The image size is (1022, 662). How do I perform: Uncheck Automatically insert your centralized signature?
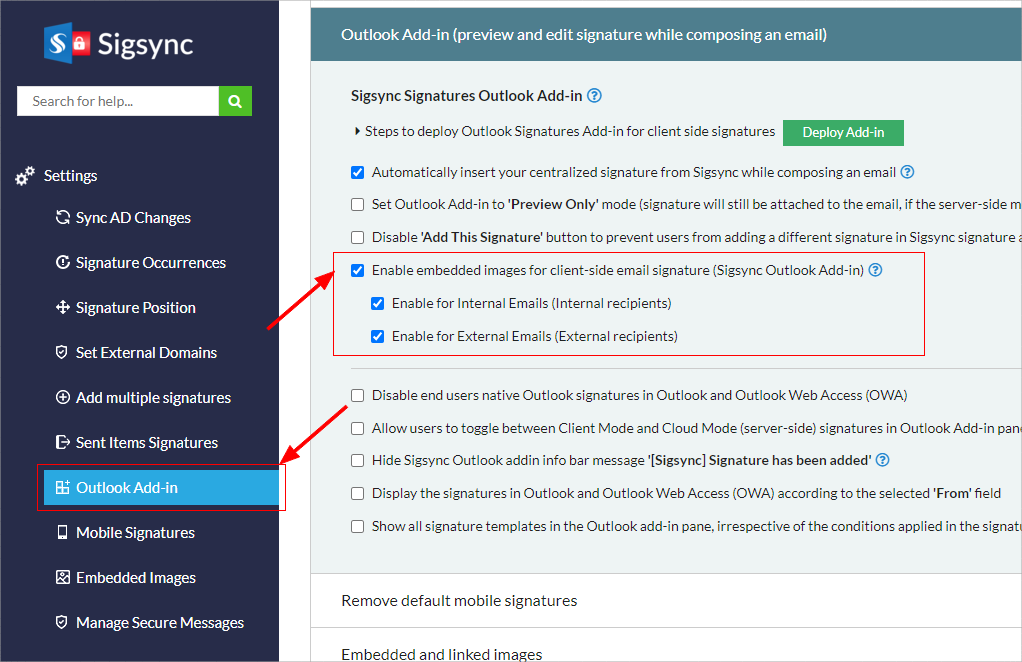tap(358, 172)
